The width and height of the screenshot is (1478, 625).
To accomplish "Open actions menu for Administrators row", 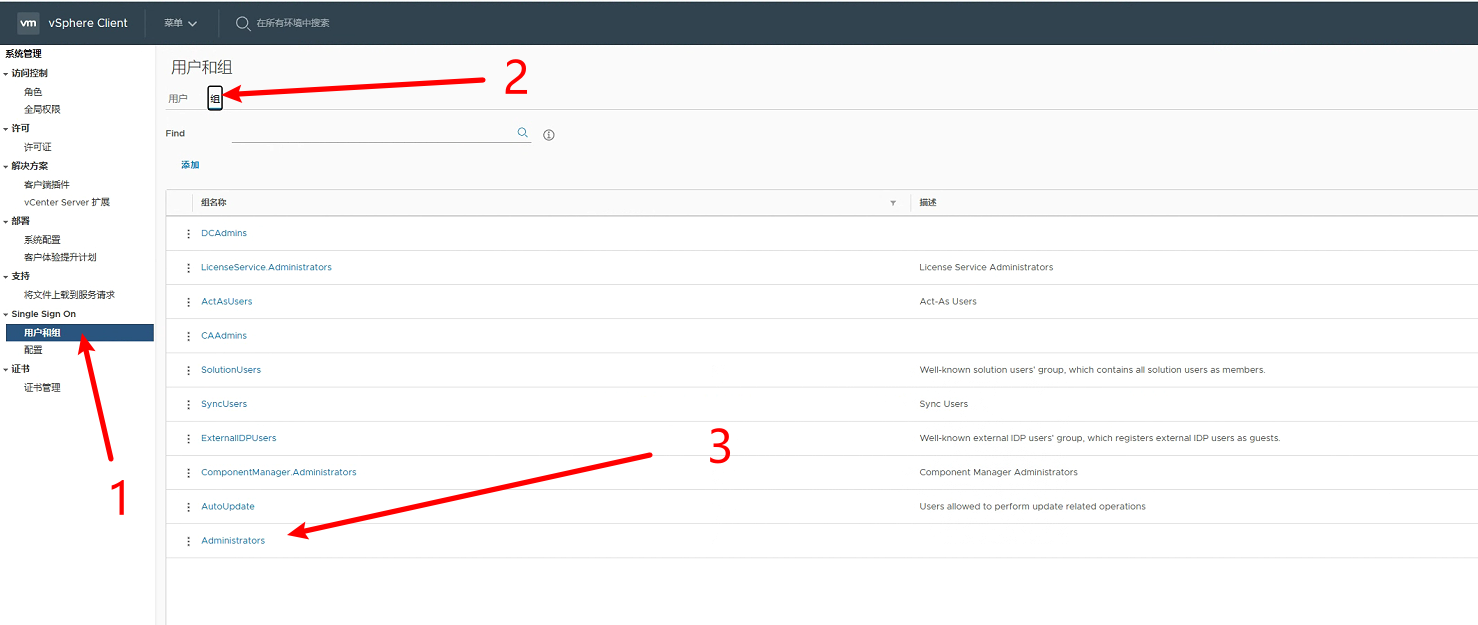I will pos(188,541).
